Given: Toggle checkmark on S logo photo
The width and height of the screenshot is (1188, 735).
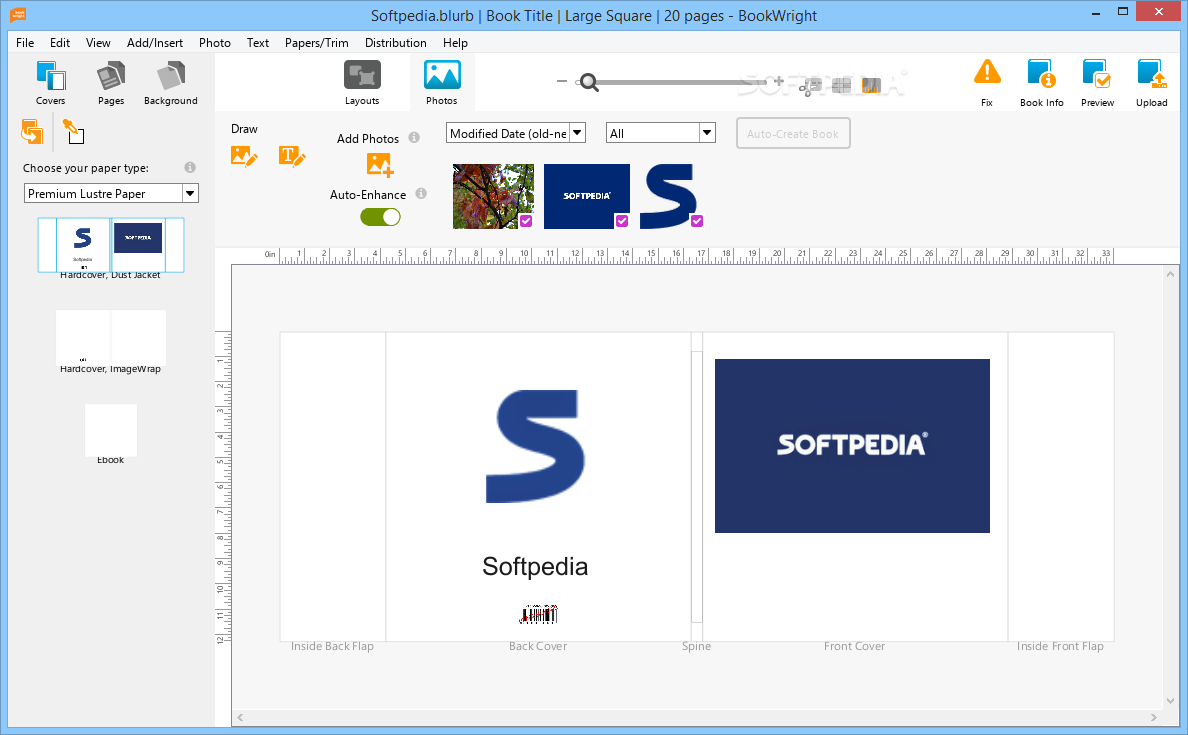Looking at the screenshot, I should point(697,221).
